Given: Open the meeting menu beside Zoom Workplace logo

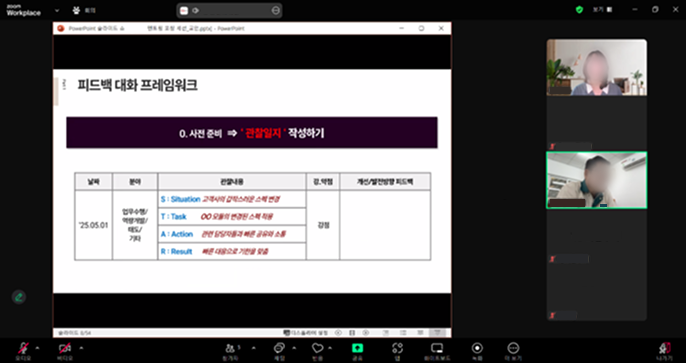Looking at the screenshot, I should tap(57, 10).
